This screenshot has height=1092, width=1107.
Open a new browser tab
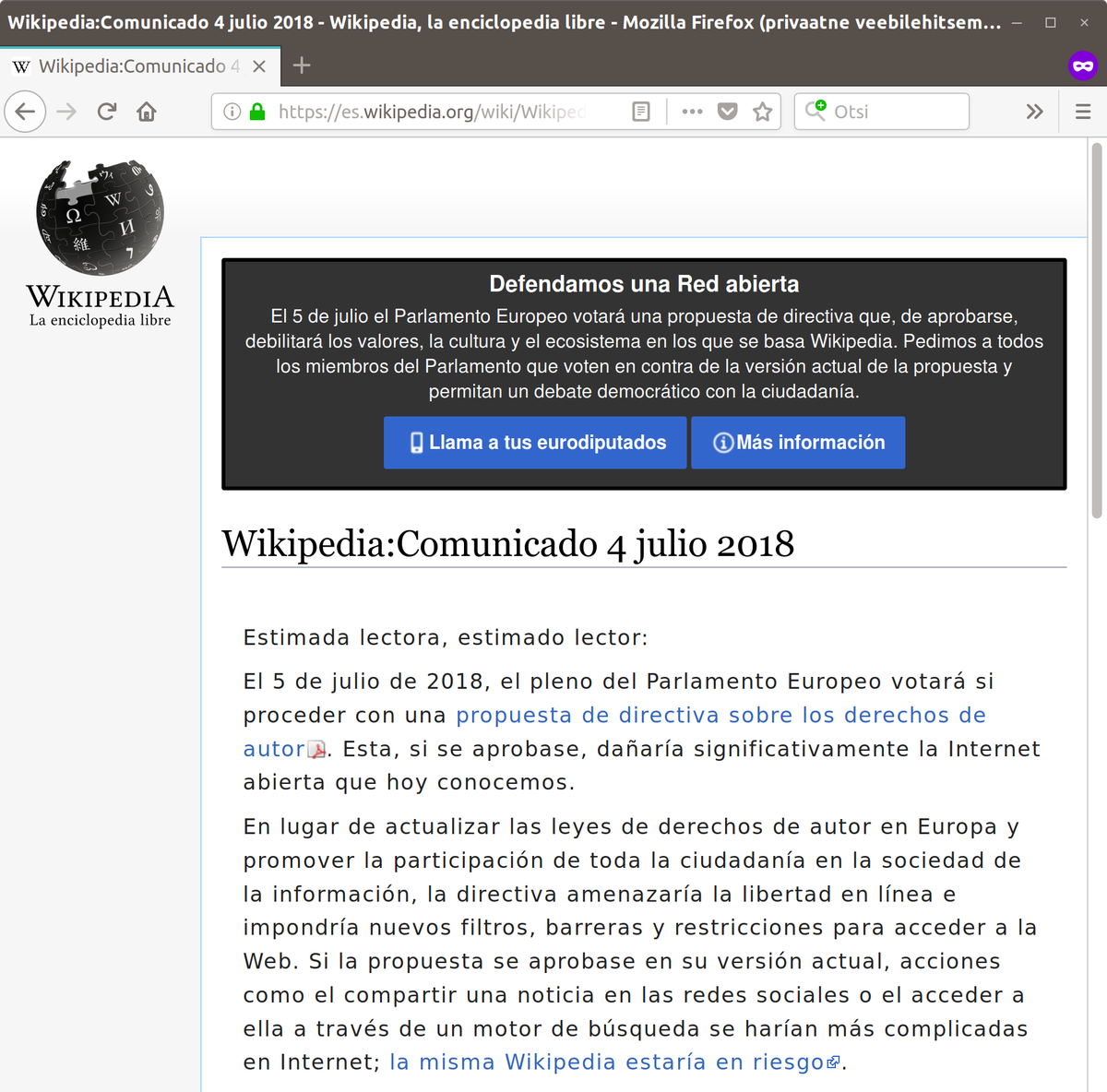(301, 65)
